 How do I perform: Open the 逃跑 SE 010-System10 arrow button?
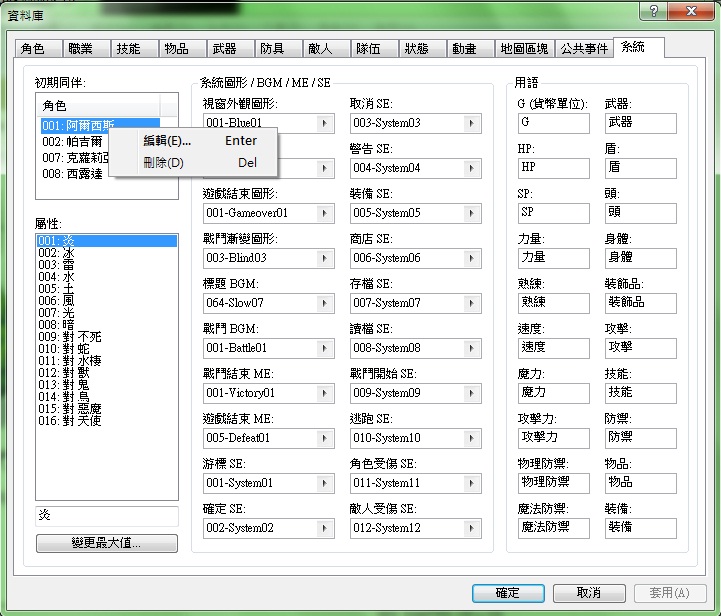click(471, 438)
